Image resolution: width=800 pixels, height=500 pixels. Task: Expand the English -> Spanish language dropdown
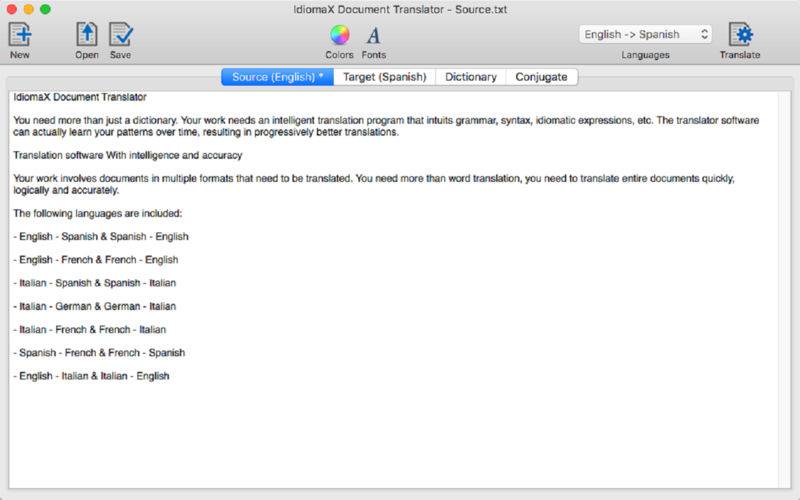coord(645,34)
